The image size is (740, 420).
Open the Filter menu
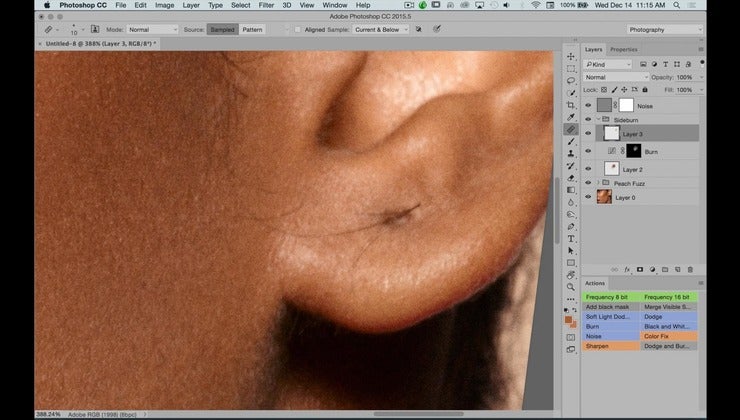click(266, 5)
